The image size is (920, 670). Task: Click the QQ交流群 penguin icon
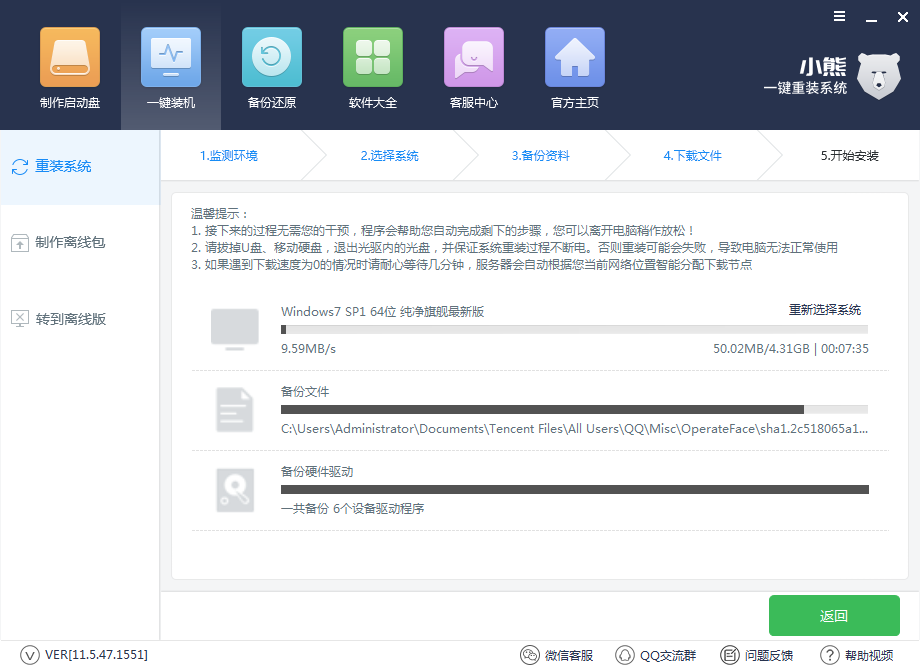click(x=625, y=655)
